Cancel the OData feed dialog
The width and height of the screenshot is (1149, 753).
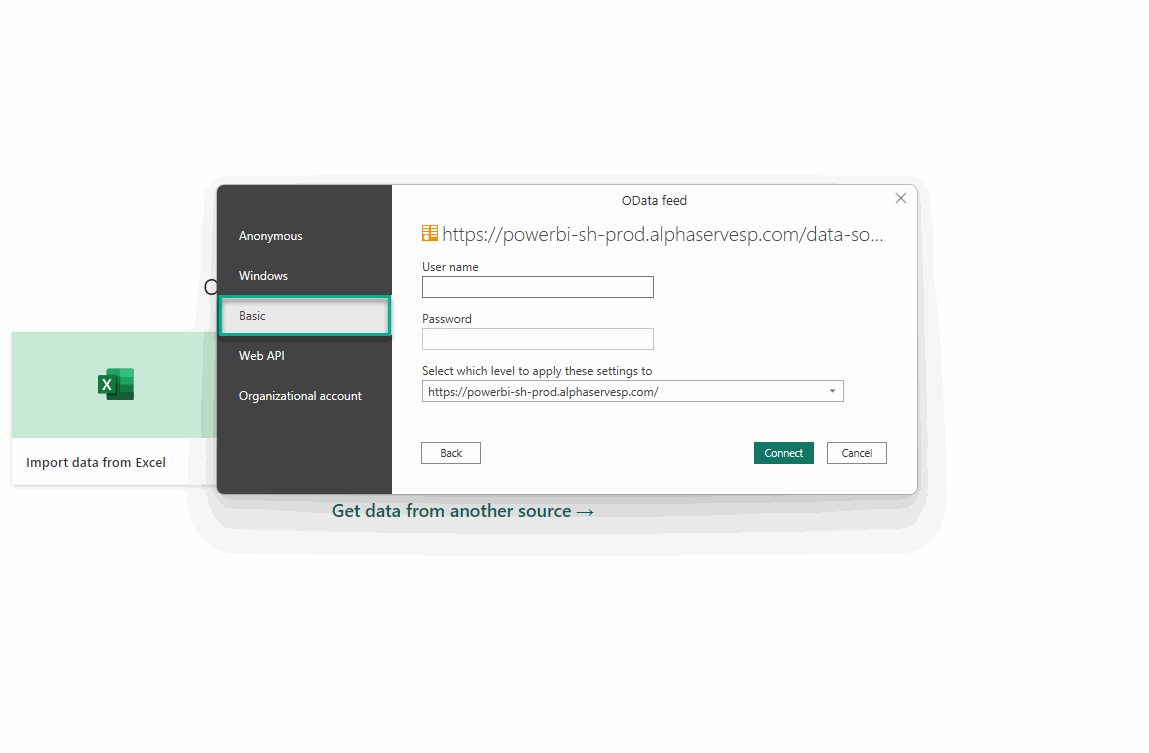857,453
